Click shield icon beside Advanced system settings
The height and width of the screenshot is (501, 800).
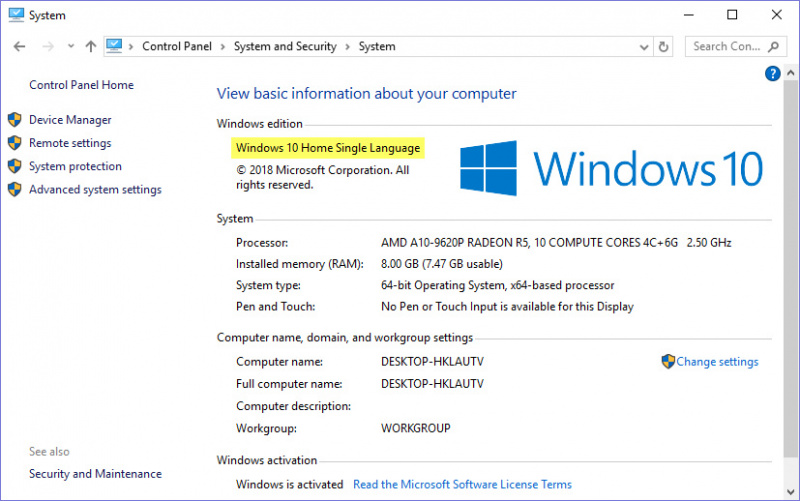click(x=14, y=189)
